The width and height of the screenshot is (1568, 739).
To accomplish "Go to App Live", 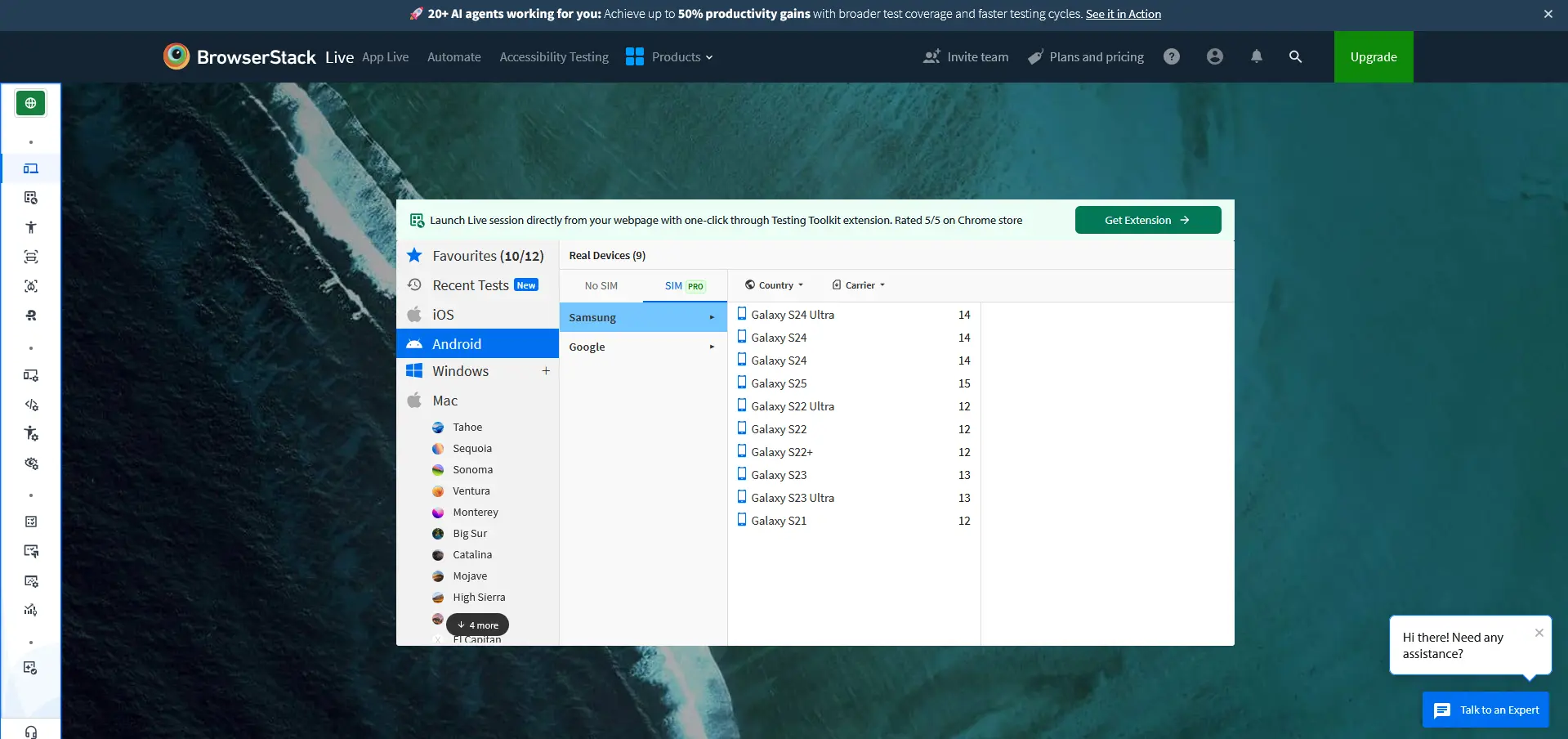I will pyautogui.click(x=386, y=57).
